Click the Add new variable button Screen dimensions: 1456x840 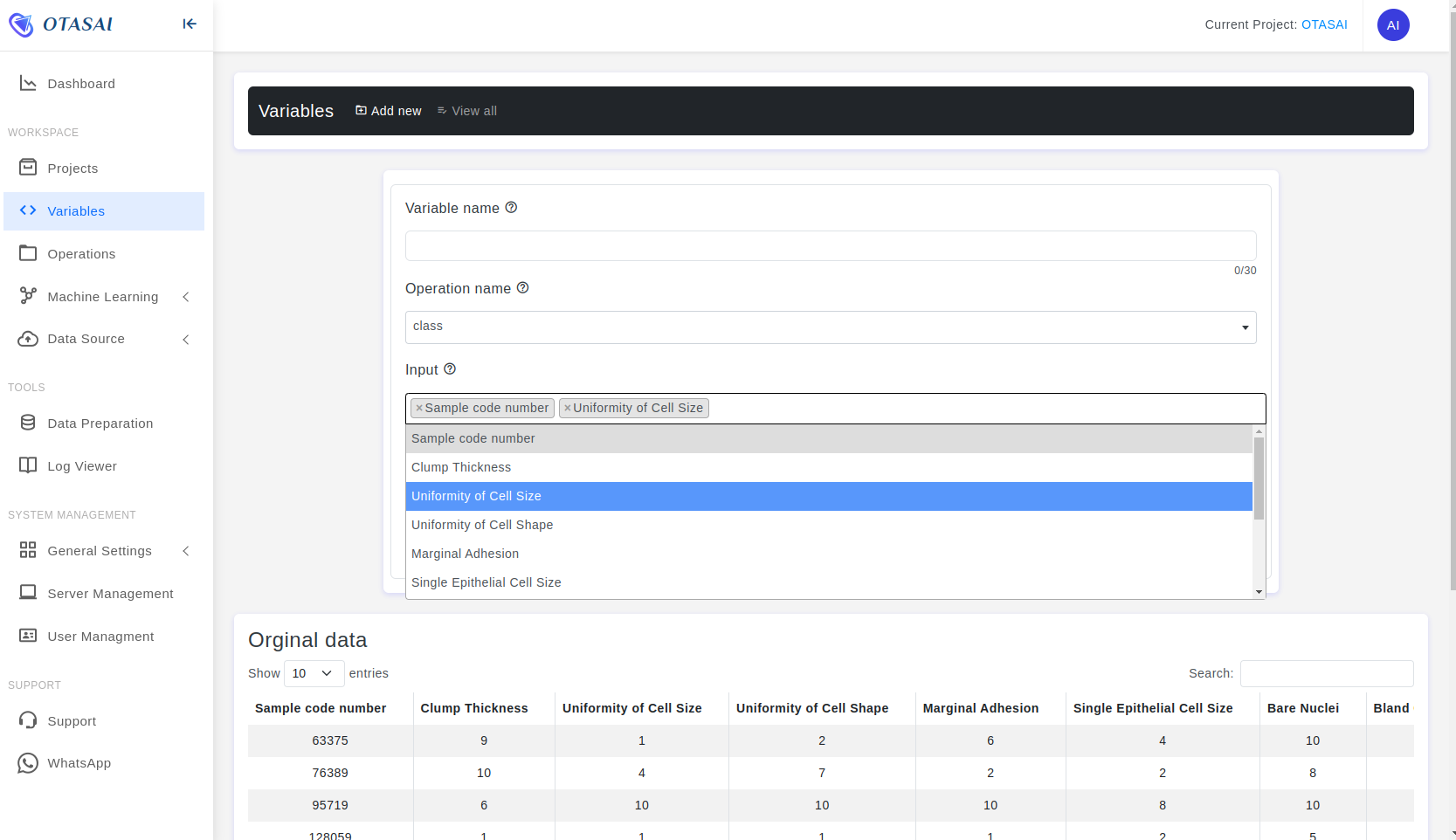coord(389,111)
